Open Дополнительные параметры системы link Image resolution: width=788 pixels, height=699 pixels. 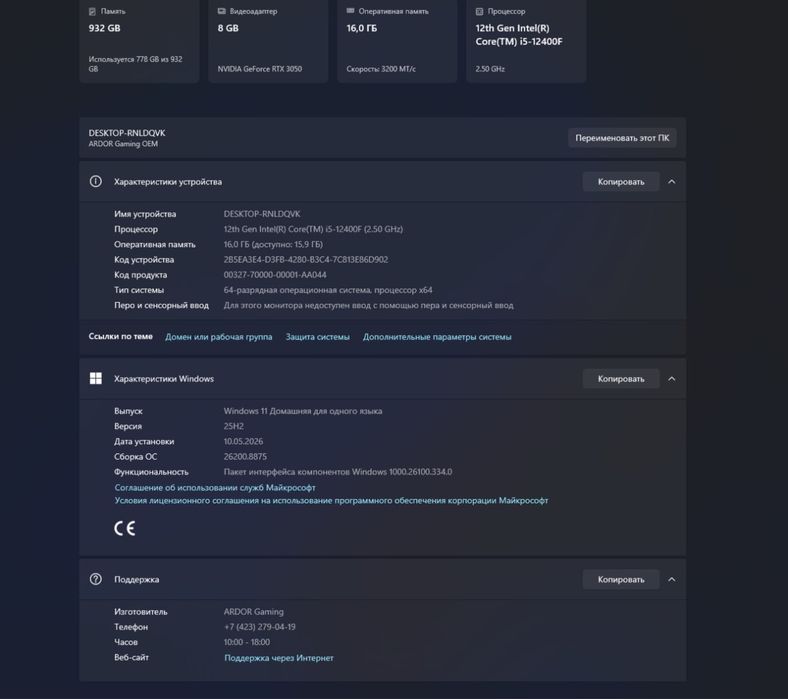[437, 337]
